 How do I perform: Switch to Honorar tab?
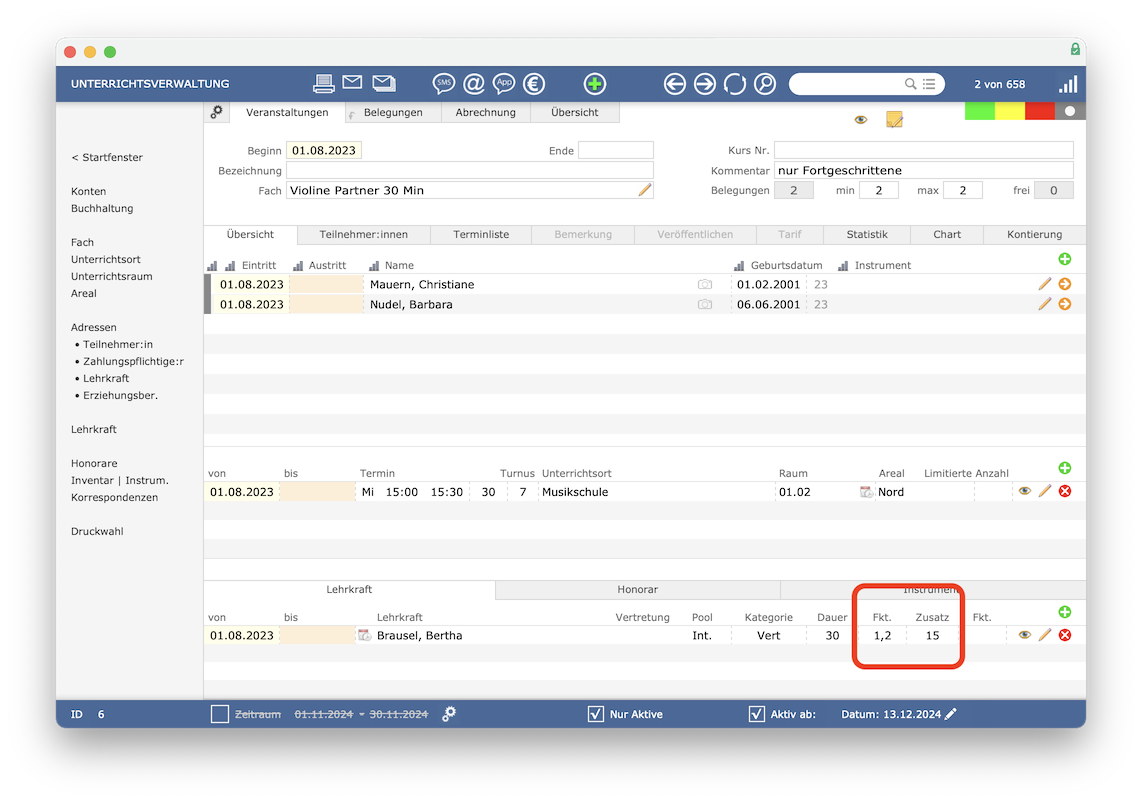click(637, 589)
